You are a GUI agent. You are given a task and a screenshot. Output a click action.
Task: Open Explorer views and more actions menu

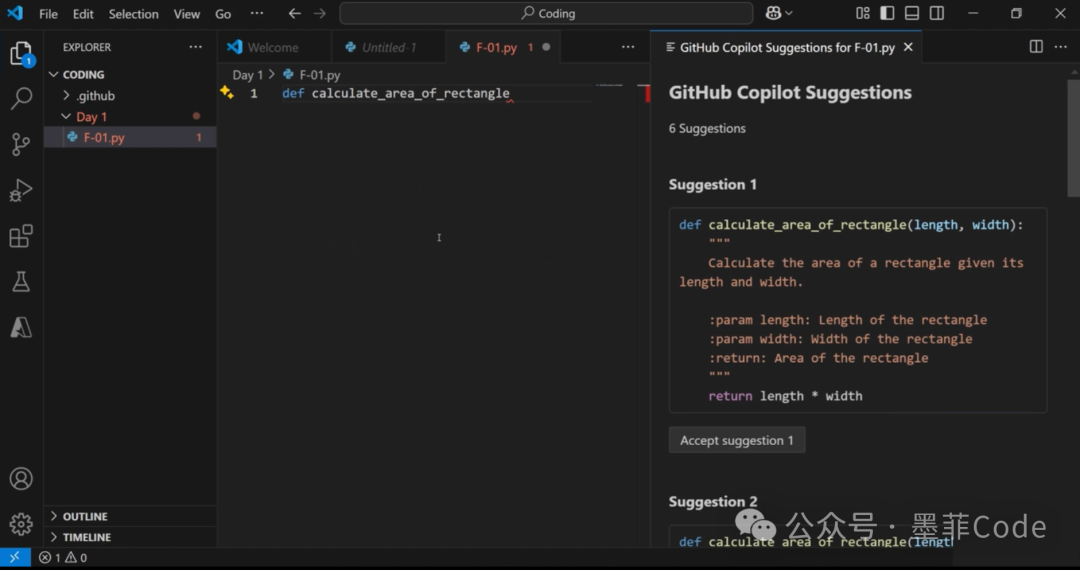coord(196,47)
